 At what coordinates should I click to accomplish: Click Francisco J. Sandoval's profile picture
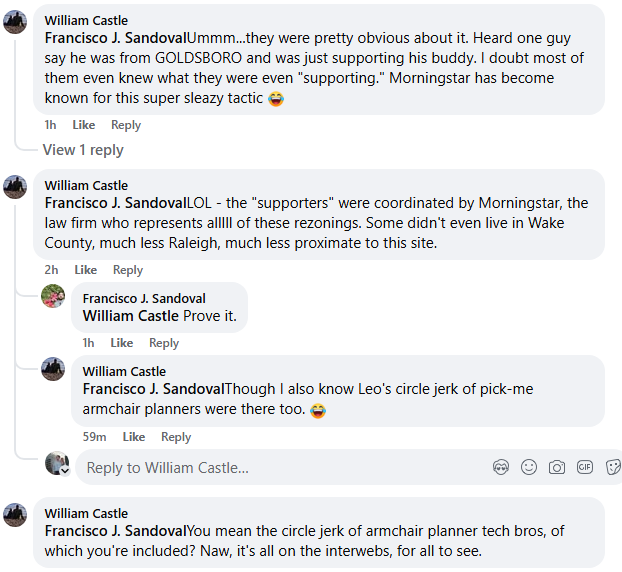(53, 296)
